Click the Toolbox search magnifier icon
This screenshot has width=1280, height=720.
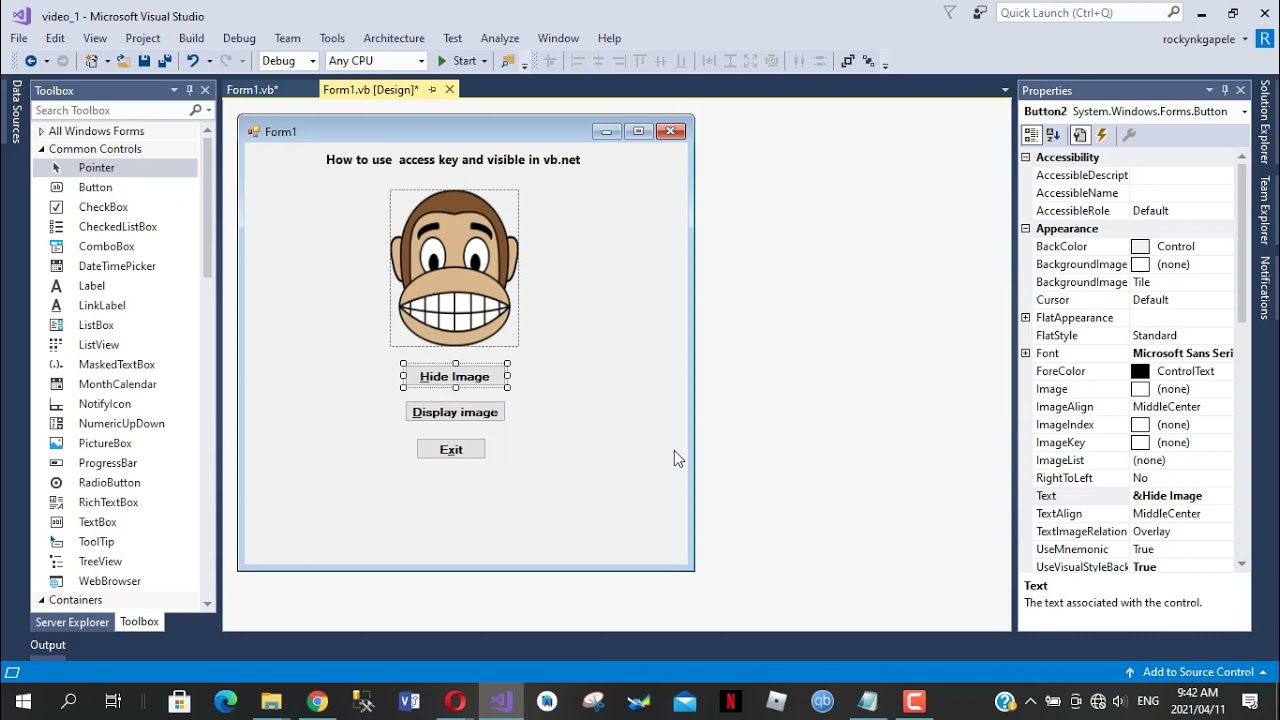coord(195,110)
